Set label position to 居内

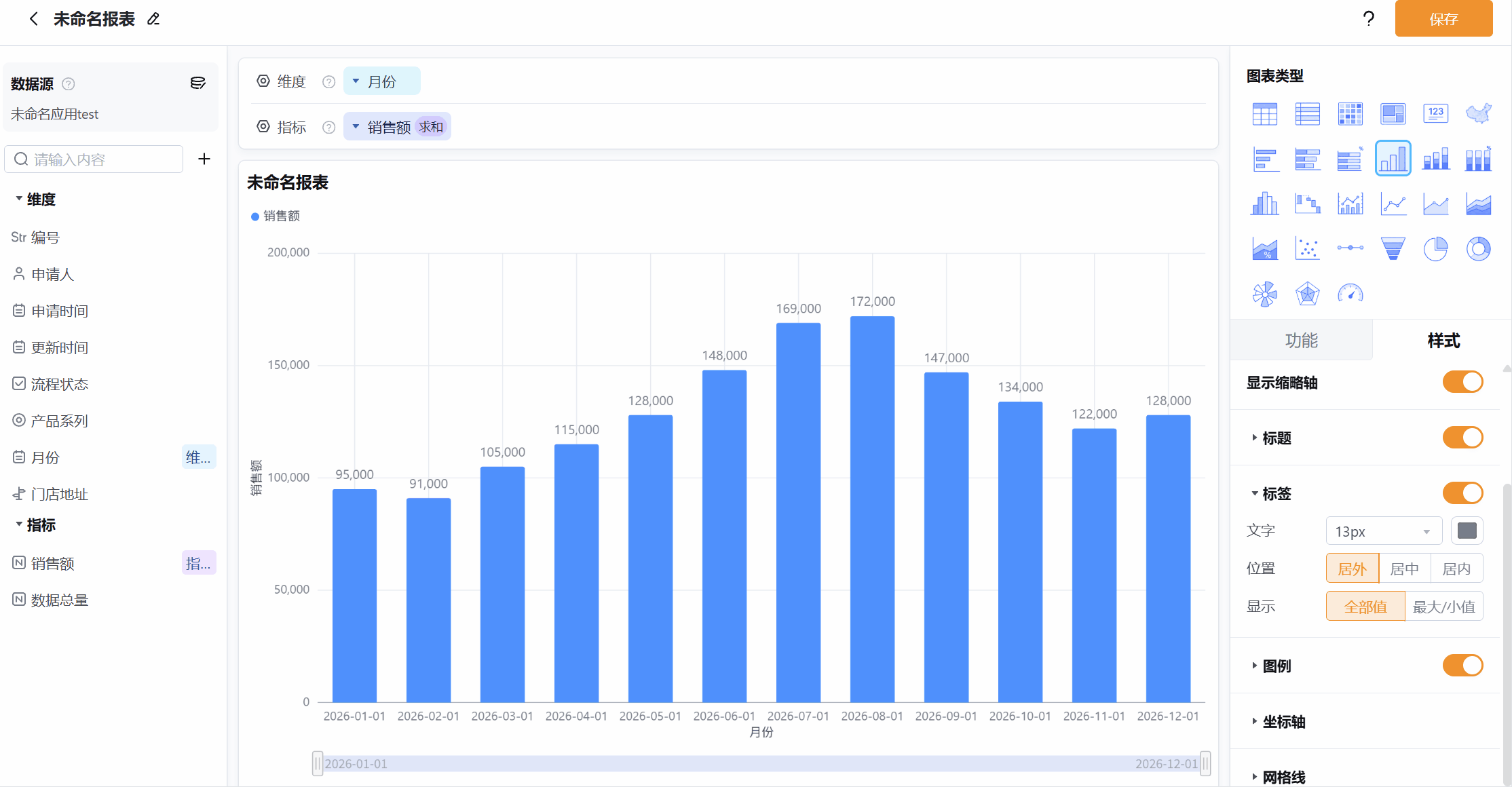click(x=1456, y=569)
